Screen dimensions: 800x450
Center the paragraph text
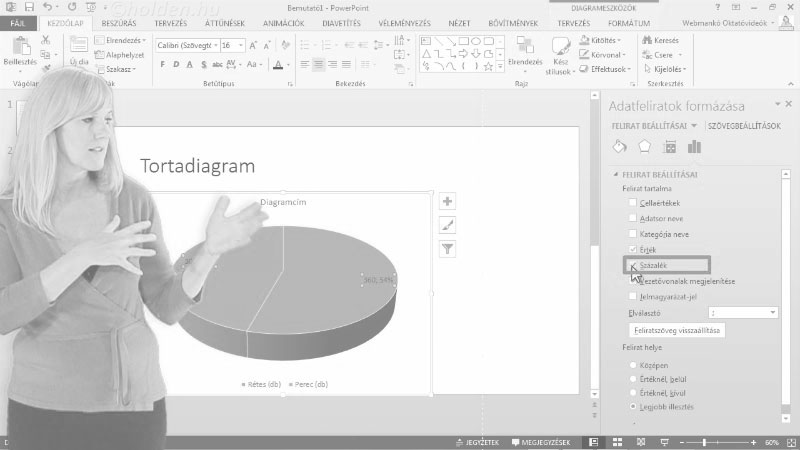pos(318,64)
